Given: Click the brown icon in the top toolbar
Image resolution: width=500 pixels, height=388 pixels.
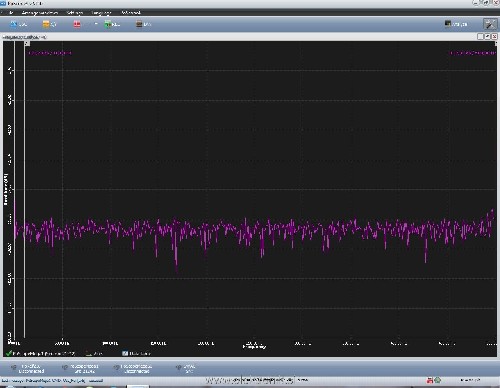Looking at the screenshot, I should 139,24.
